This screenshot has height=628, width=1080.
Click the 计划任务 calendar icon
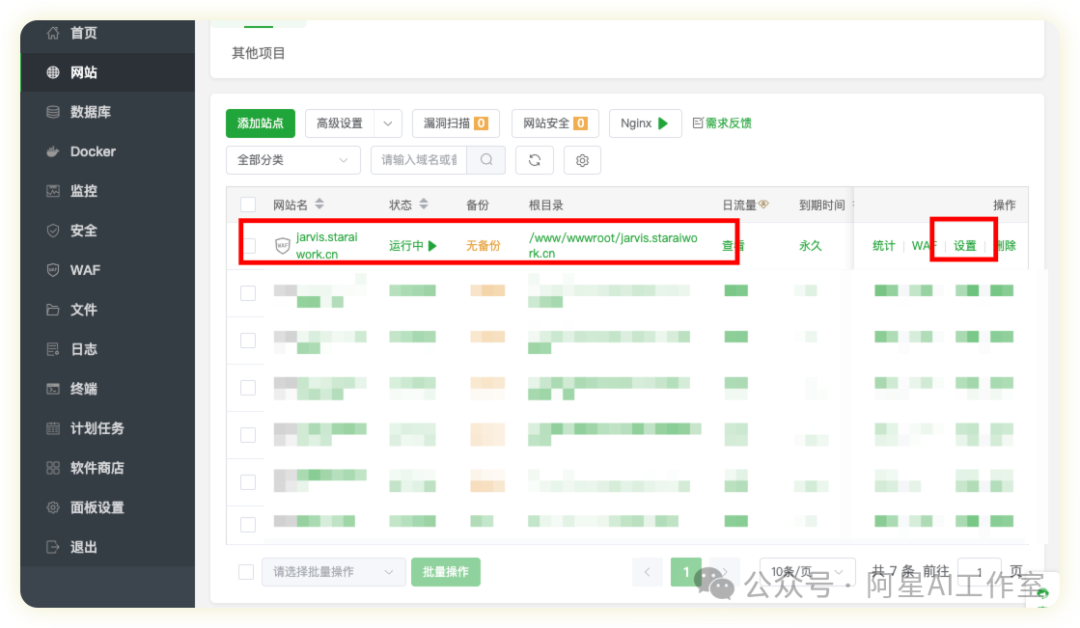(53, 428)
